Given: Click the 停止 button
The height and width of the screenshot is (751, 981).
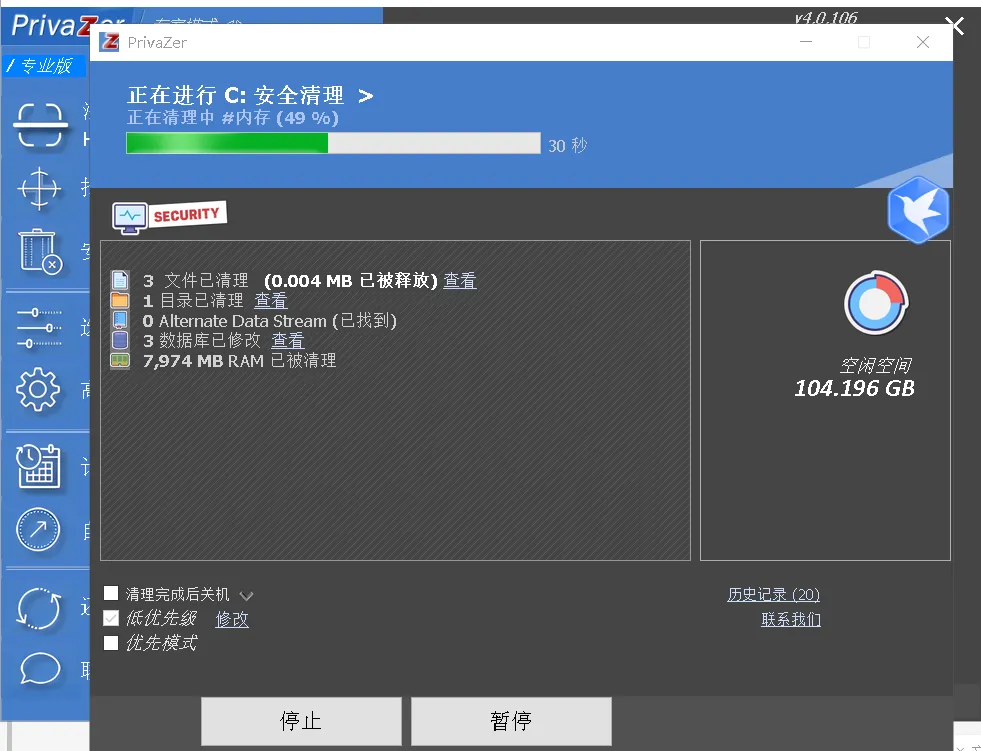Looking at the screenshot, I should tap(301, 721).
